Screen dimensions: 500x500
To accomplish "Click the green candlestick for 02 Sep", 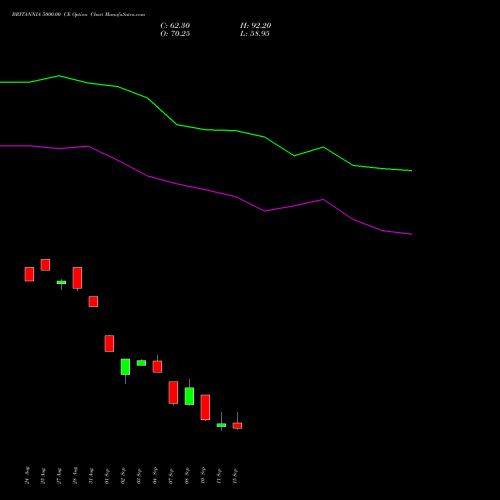I will click(x=125, y=367).
